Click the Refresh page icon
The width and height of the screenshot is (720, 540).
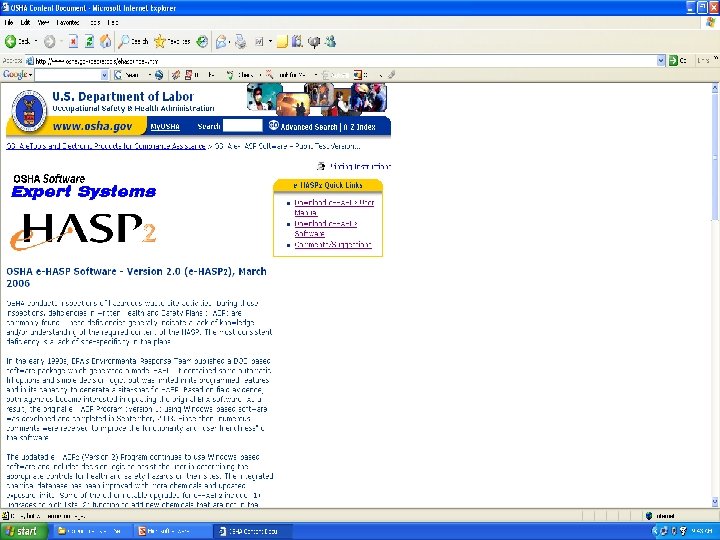(x=90, y=42)
